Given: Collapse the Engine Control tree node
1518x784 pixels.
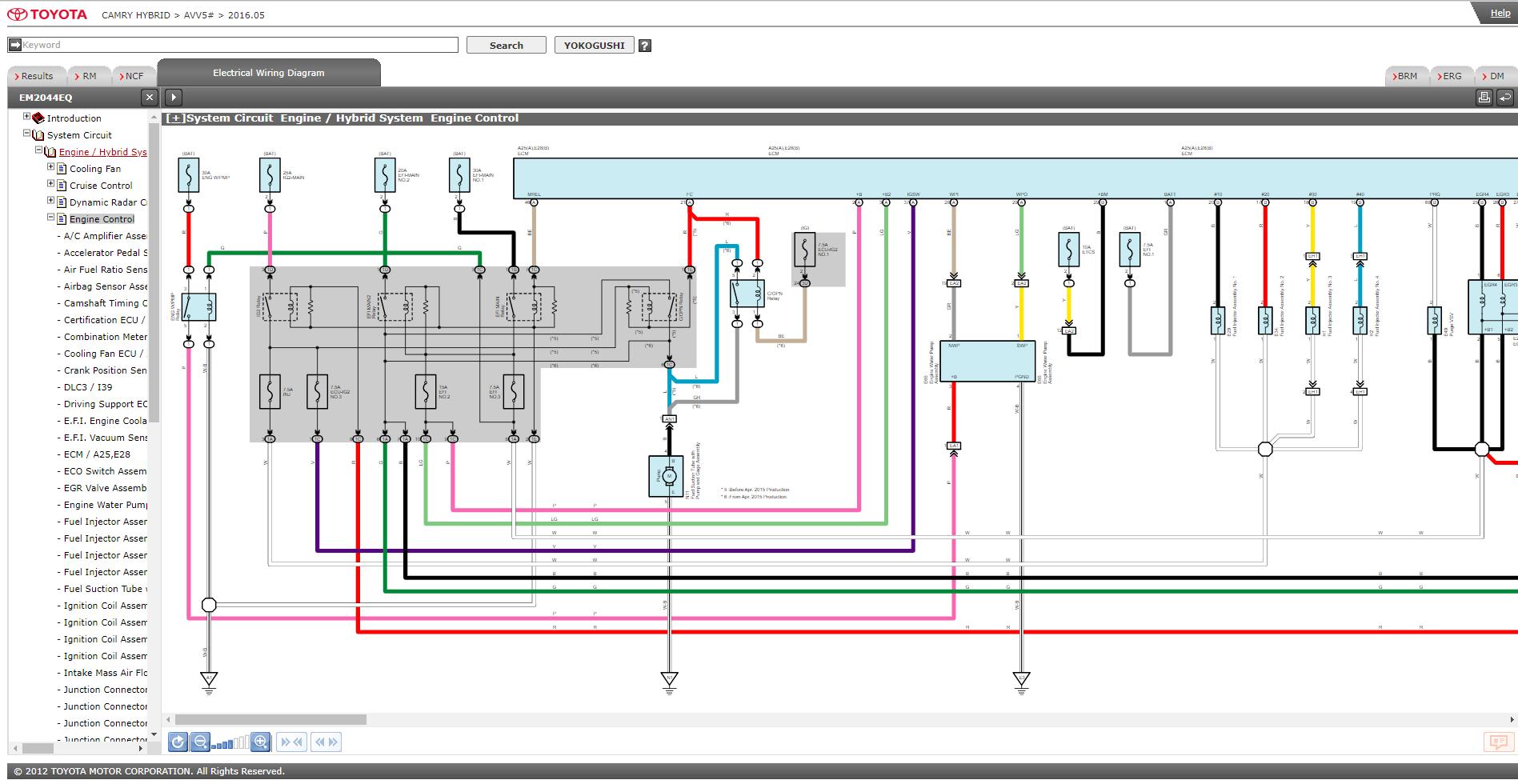Looking at the screenshot, I should (50, 218).
